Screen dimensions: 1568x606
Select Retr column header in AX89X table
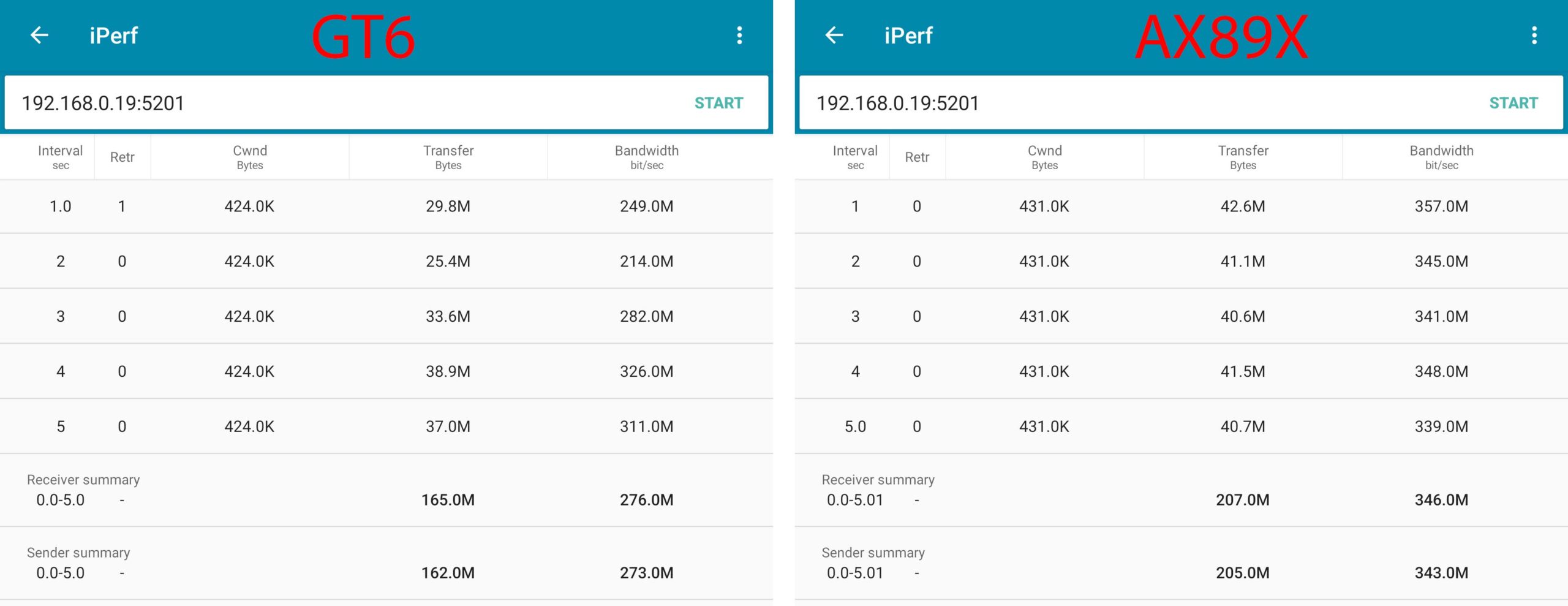(x=917, y=157)
